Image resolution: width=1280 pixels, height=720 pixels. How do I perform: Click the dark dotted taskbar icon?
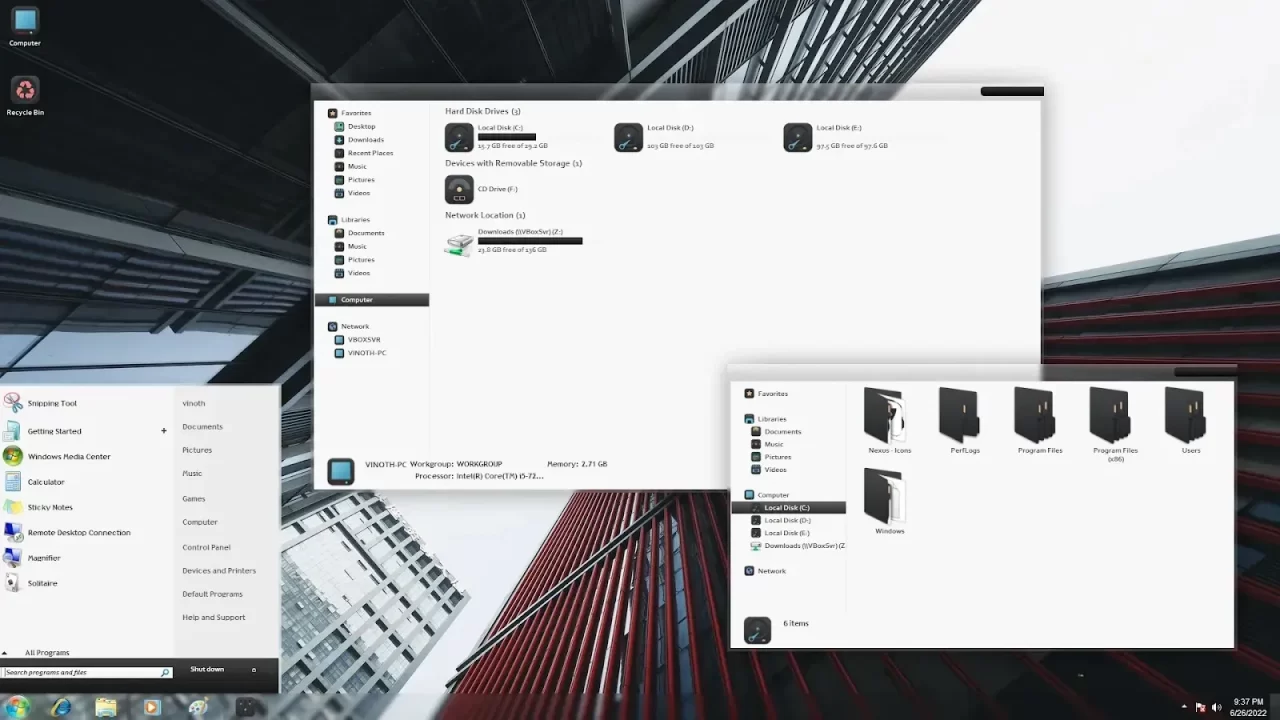point(246,707)
